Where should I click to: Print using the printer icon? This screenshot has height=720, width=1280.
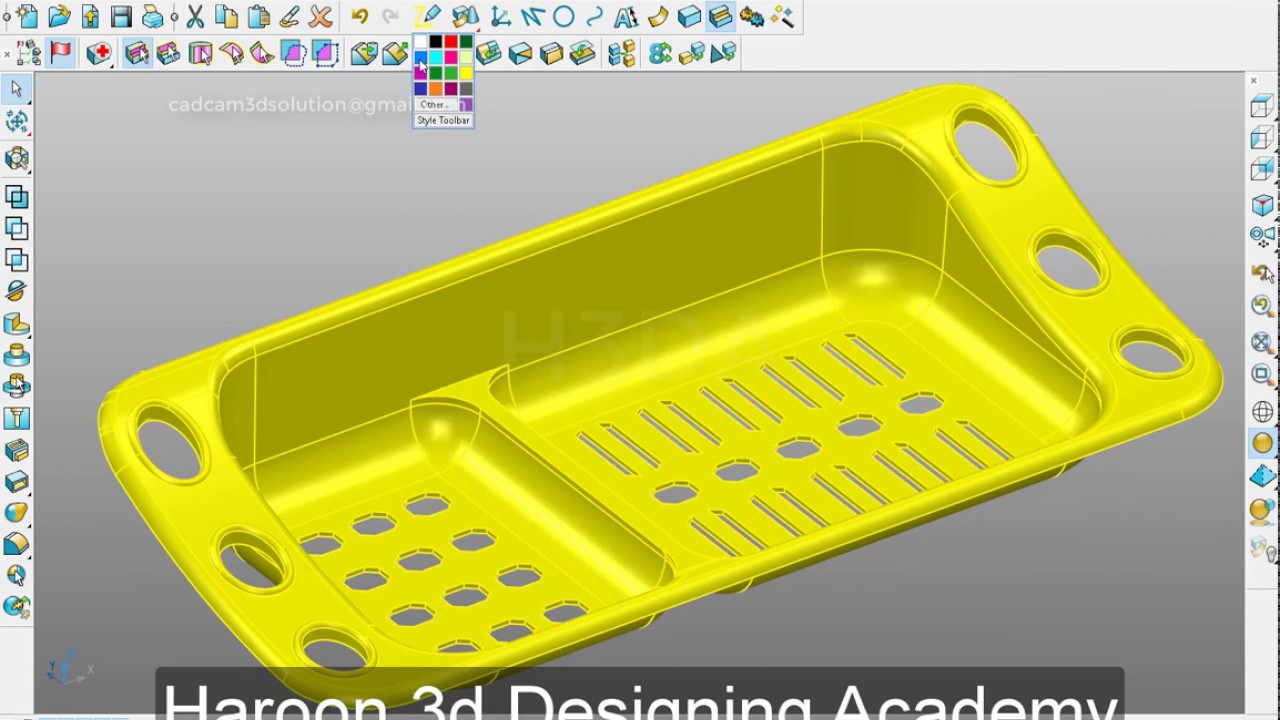click(152, 16)
